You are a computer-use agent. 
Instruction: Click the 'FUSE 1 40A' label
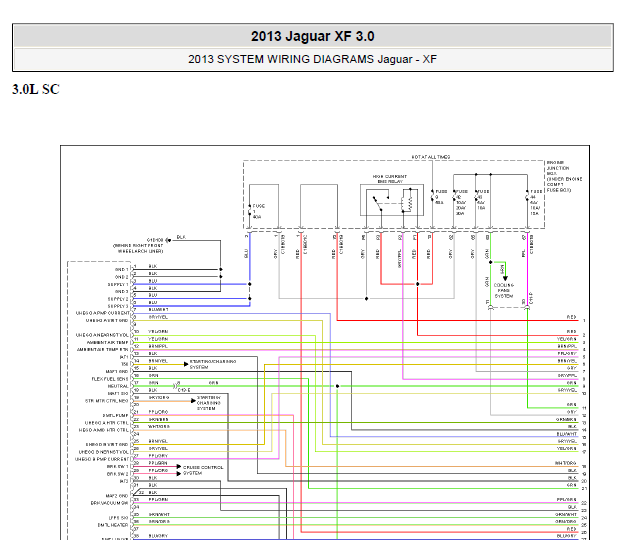(x=259, y=212)
